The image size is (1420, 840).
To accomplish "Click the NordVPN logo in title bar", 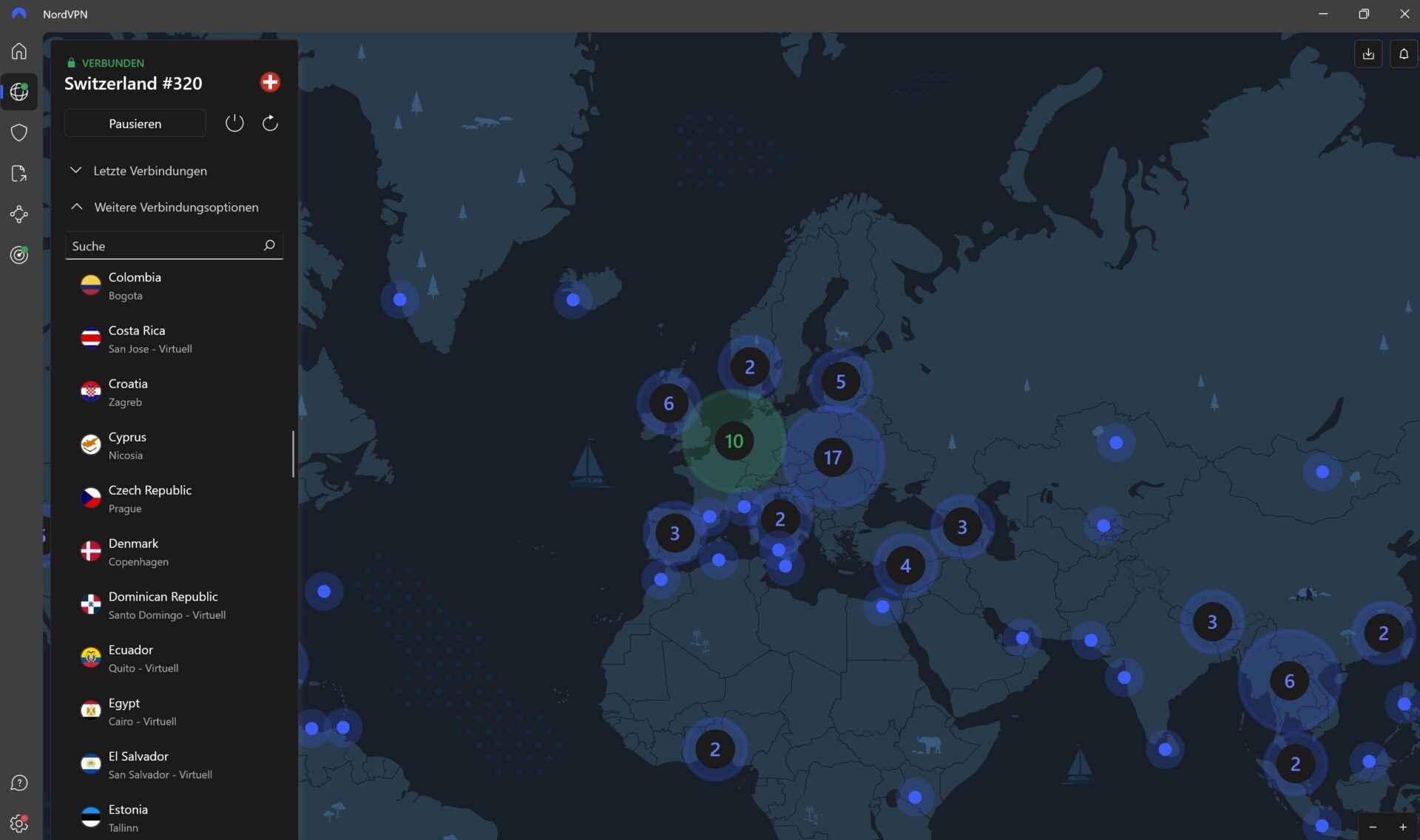I will 19,14.
